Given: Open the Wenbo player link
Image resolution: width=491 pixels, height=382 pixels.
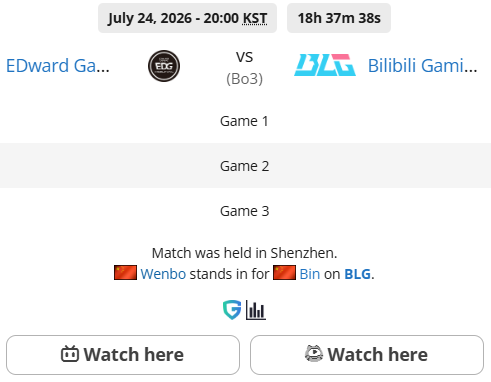Looking at the screenshot, I should click(163, 274).
